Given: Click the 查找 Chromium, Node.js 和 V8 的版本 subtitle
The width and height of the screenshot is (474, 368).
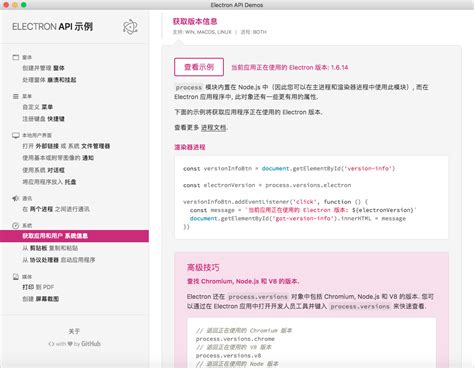Looking at the screenshot, I should coord(243,281).
